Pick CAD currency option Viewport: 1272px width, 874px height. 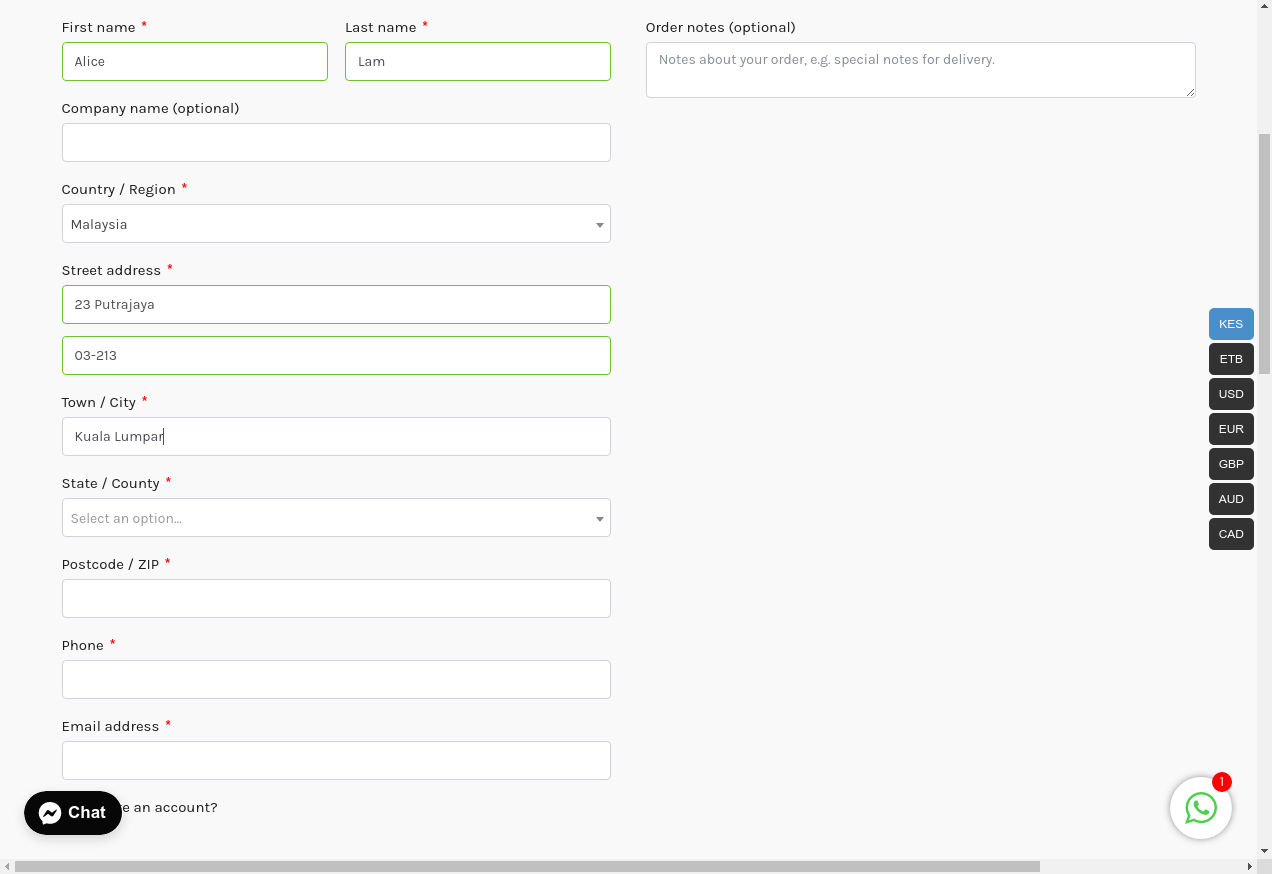[1230, 534]
